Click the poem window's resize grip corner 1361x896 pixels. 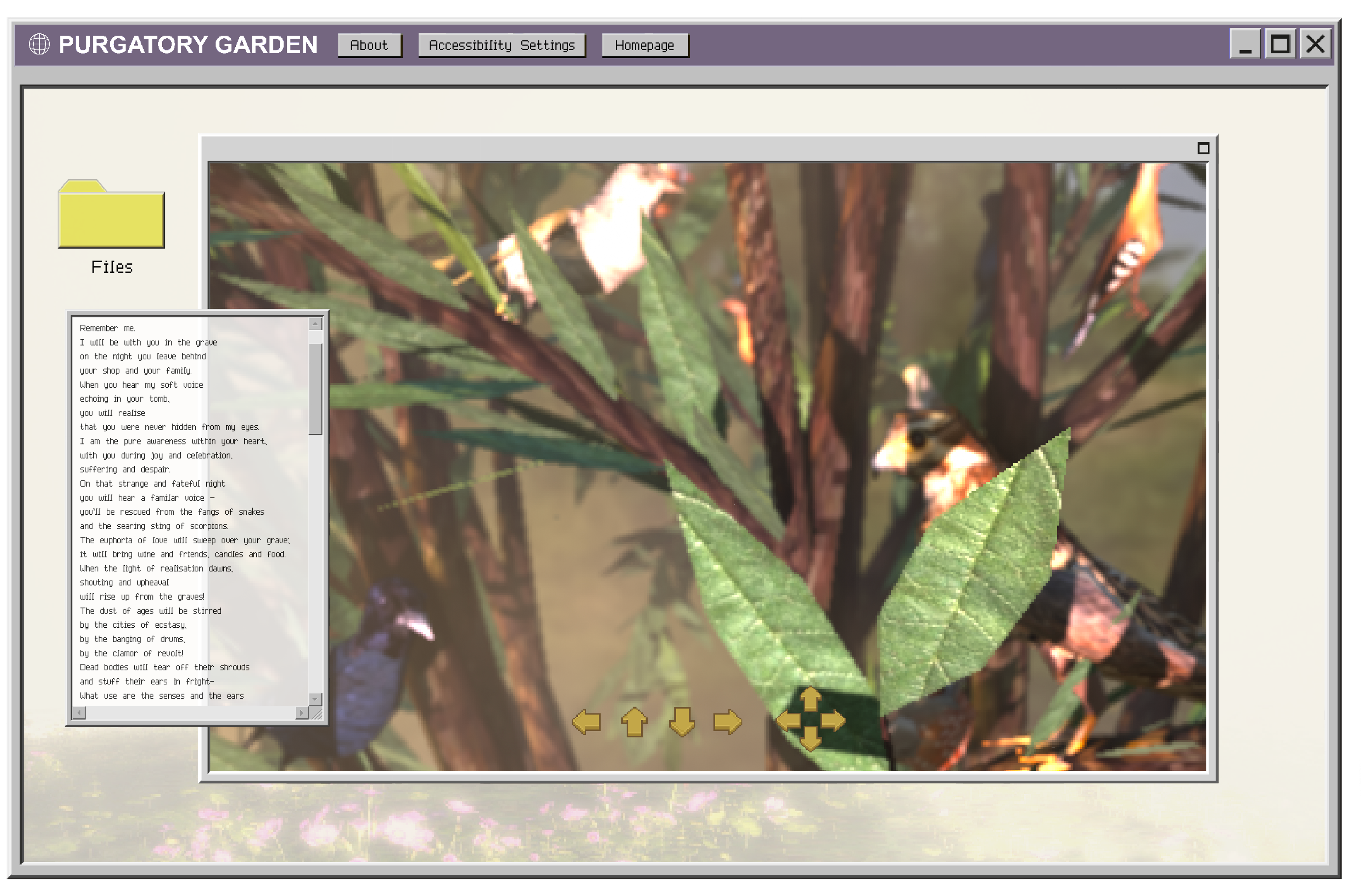point(317,713)
